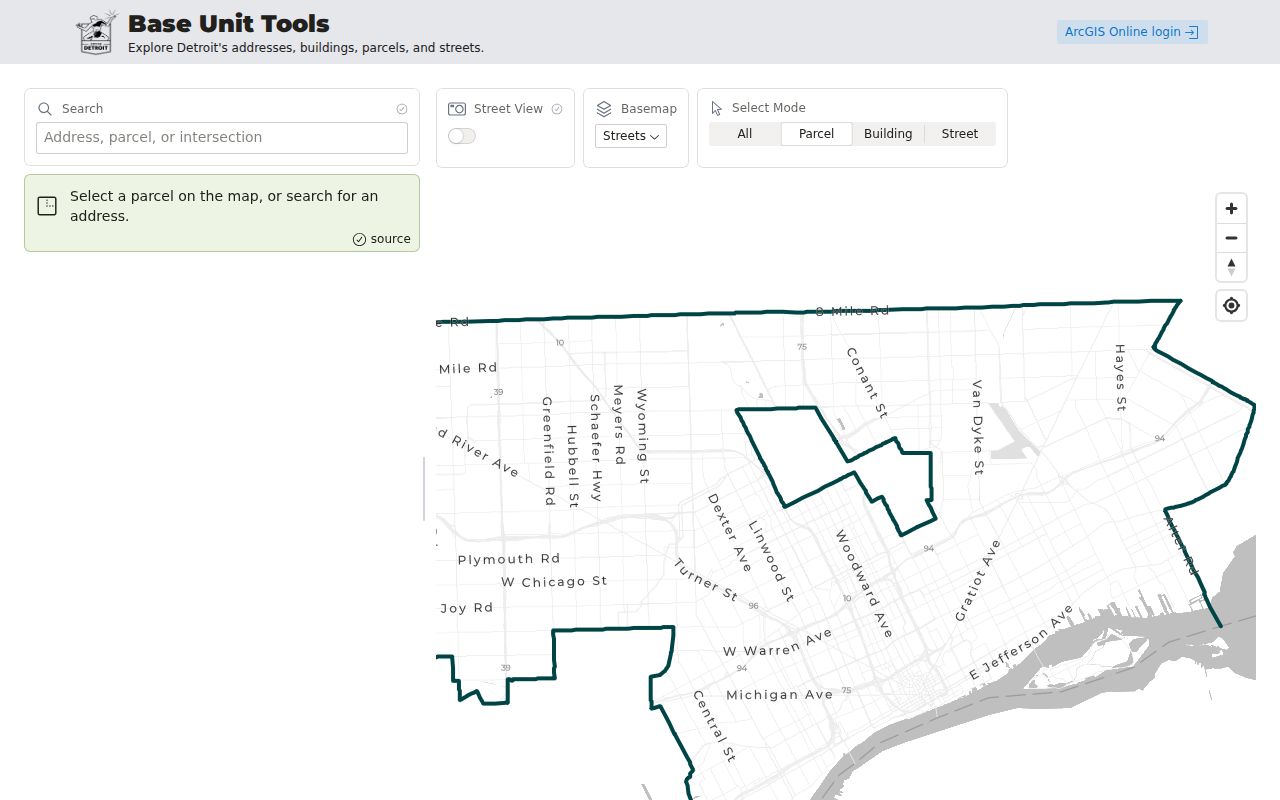Open the ArcGIS Online login

[1132, 32]
